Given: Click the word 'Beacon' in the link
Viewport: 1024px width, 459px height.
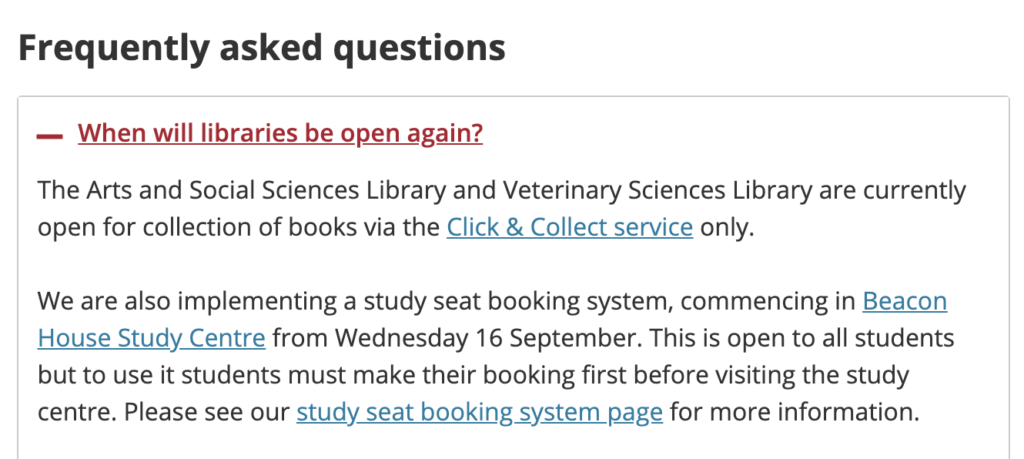Looking at the screenshot, I should point(904,302).
